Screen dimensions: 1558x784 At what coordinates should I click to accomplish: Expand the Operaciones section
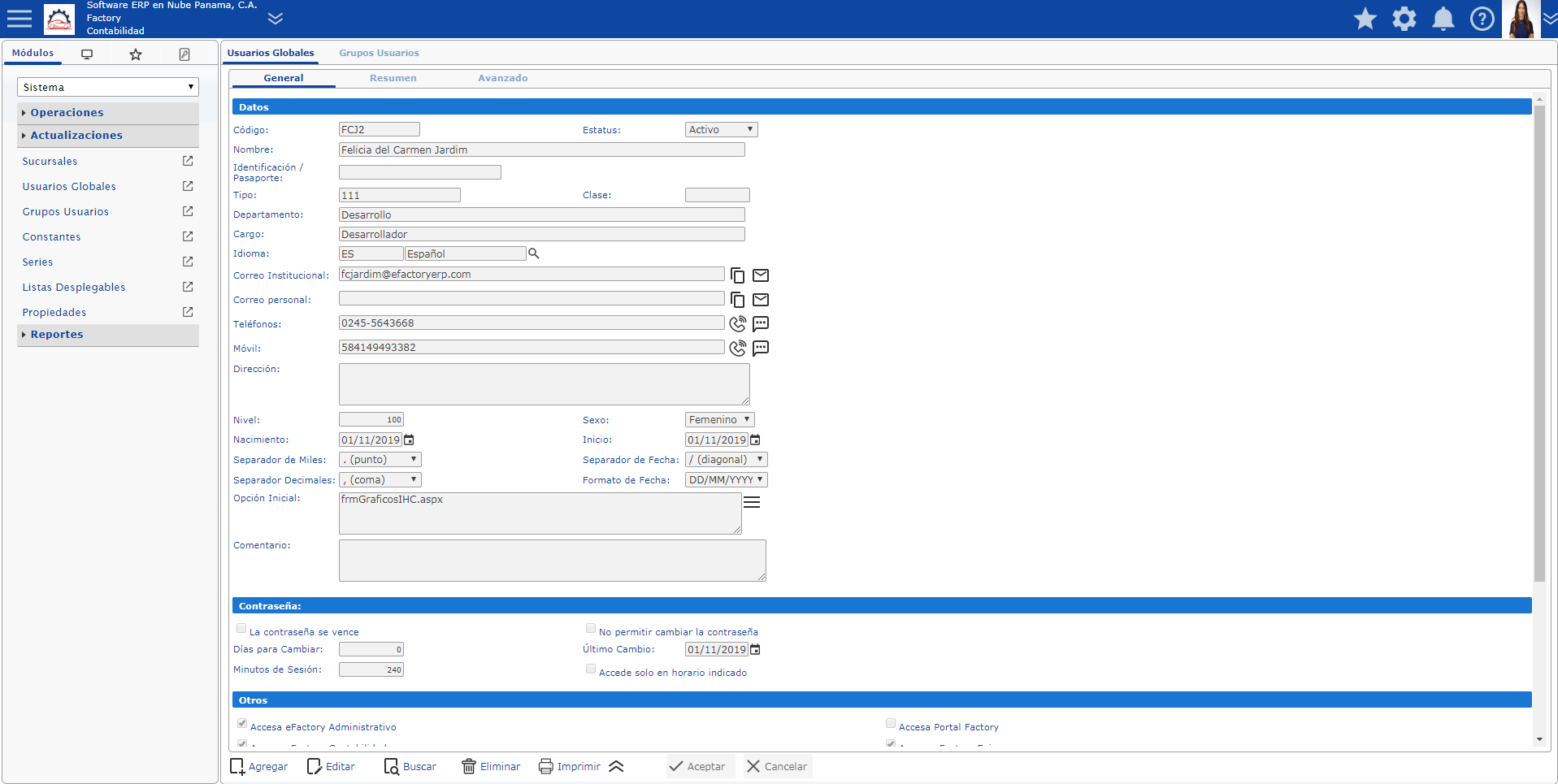pyautogui.click(x=67, y=113)
